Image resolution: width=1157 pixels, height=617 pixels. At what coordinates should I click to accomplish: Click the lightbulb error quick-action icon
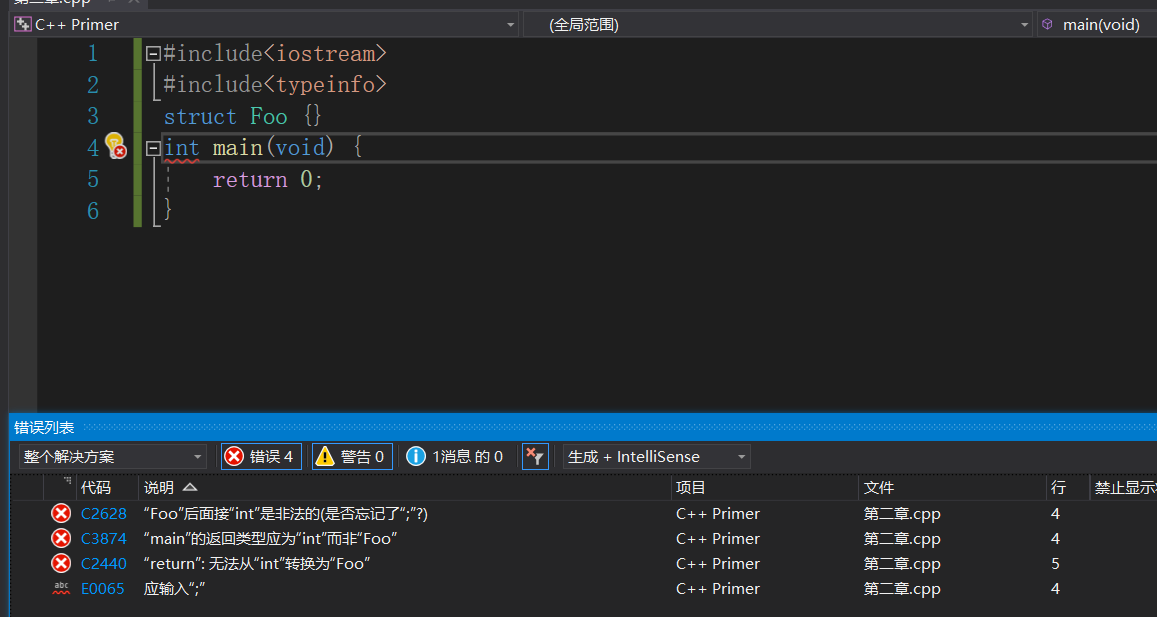point(115,146)
